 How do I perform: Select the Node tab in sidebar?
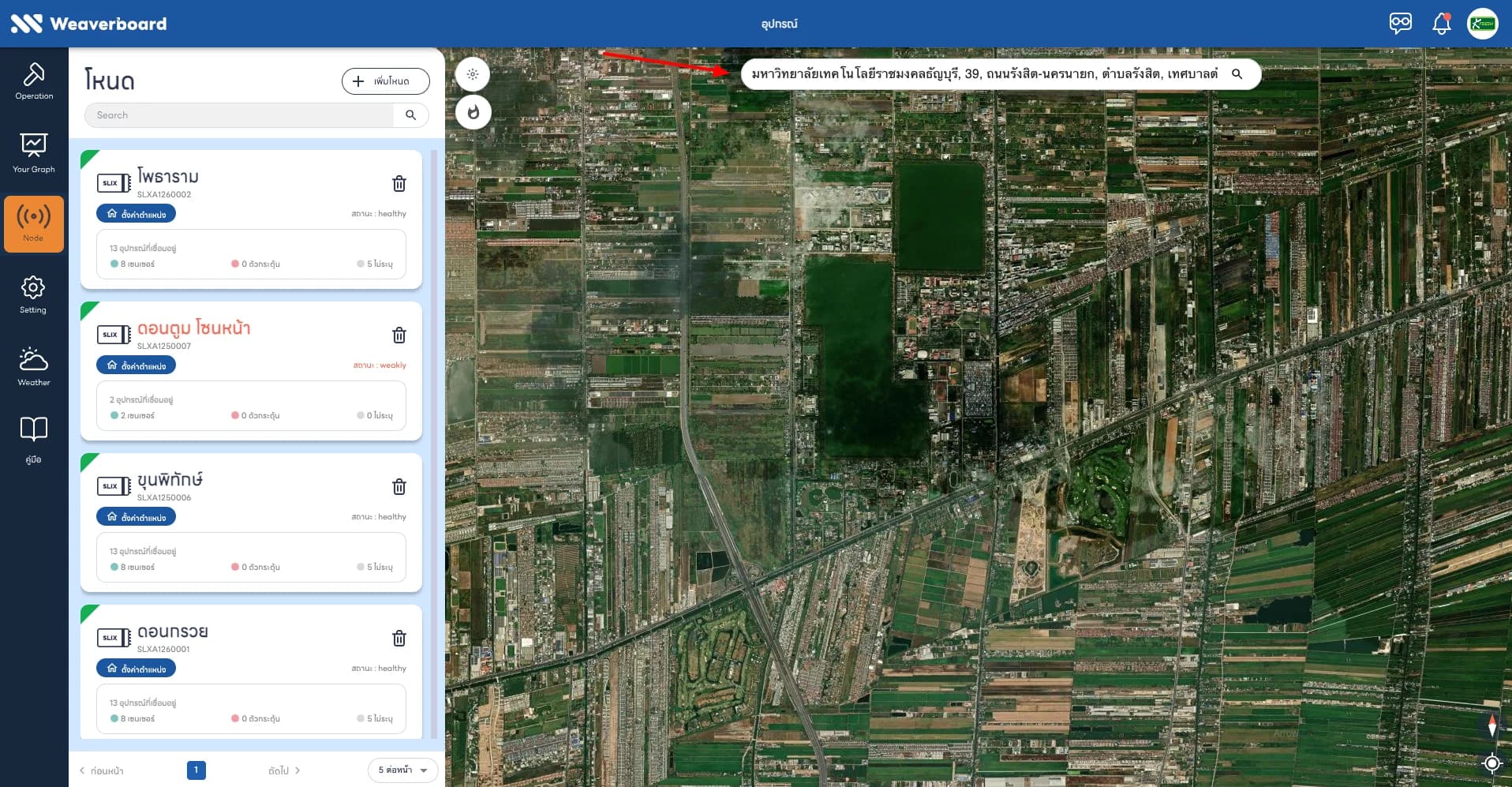coord(34,224)
